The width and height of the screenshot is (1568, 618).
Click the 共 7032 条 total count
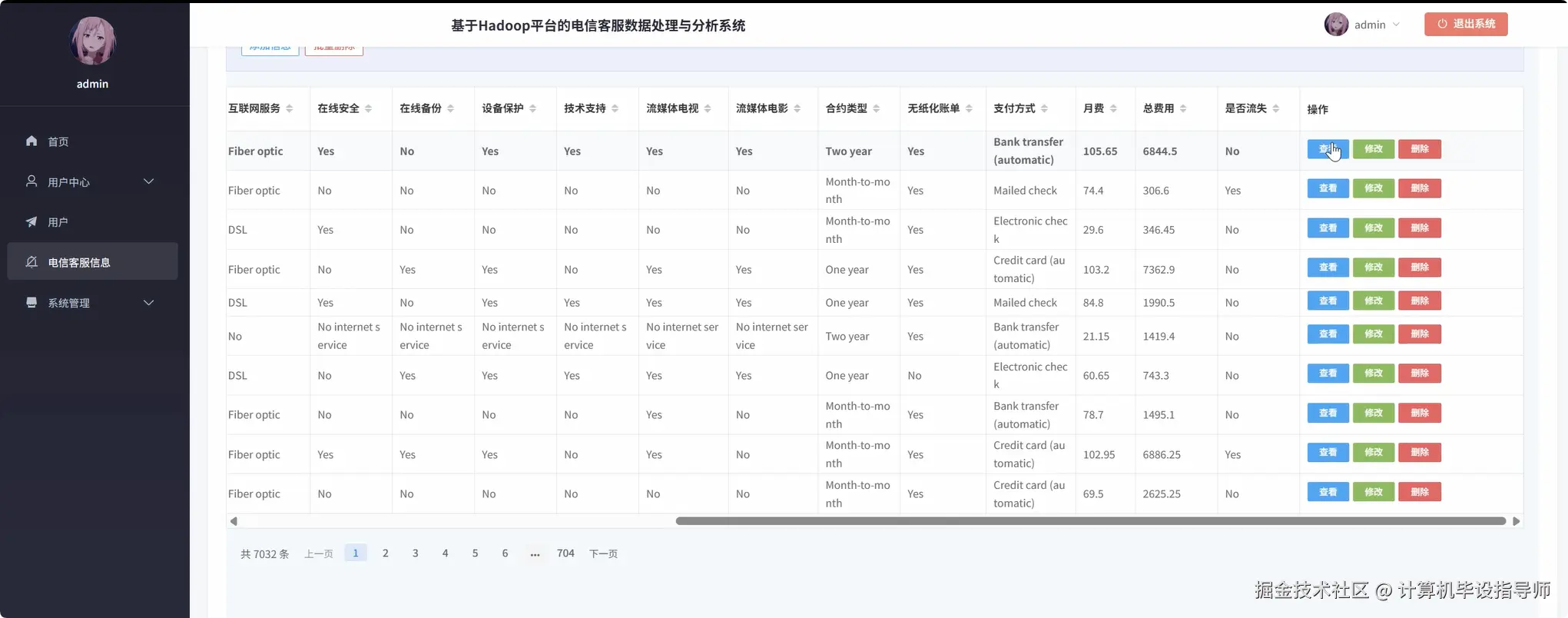coord(264,554)
